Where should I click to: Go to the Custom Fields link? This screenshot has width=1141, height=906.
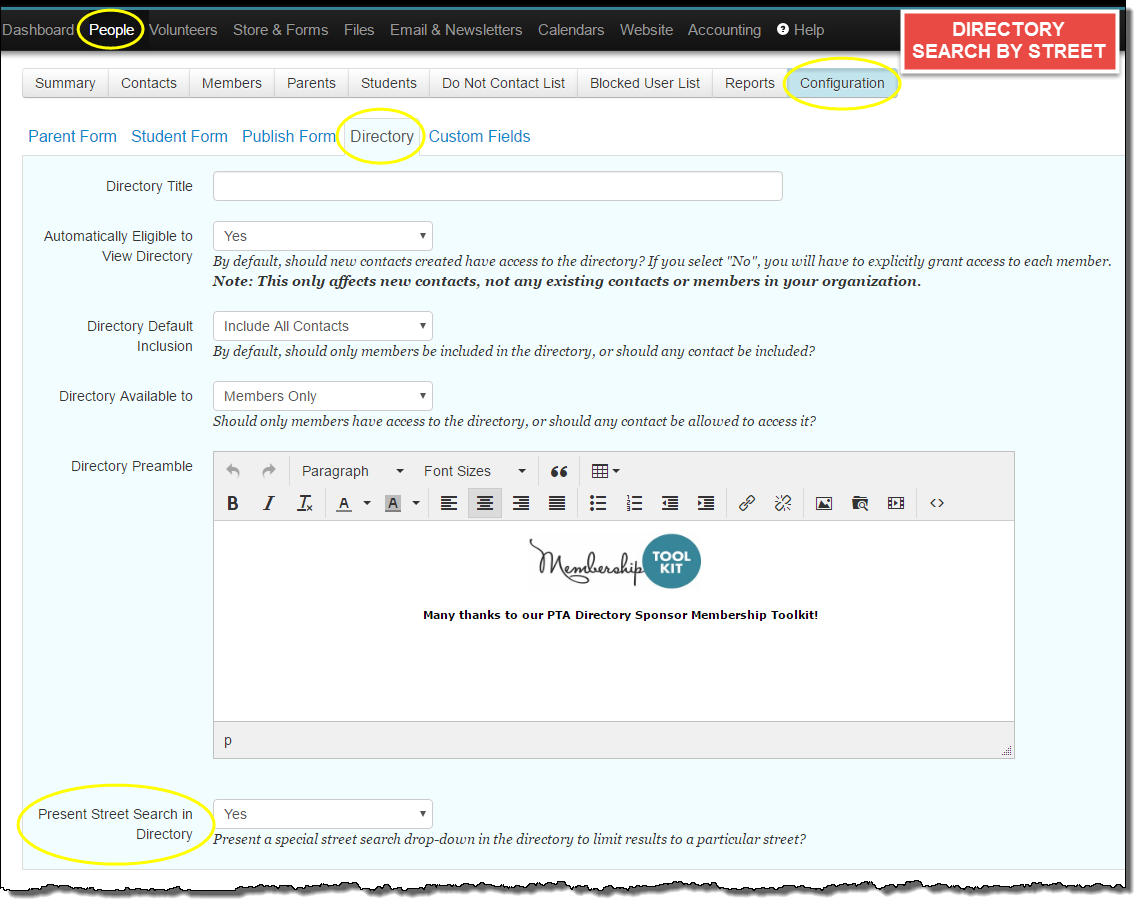tap(480, 136)
